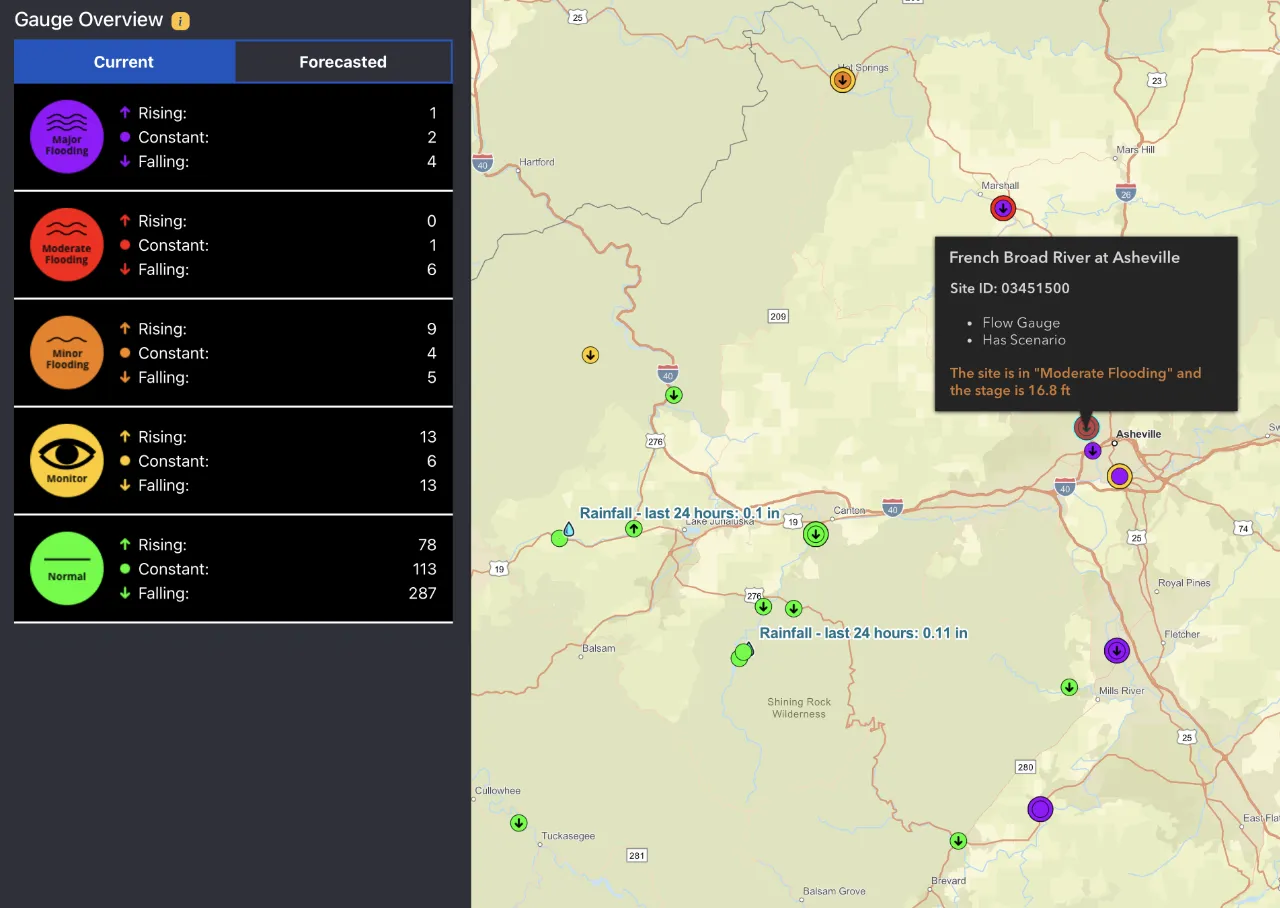
Task: Click the purple gauge marker below Asheville
Action: pos(1092,451)
